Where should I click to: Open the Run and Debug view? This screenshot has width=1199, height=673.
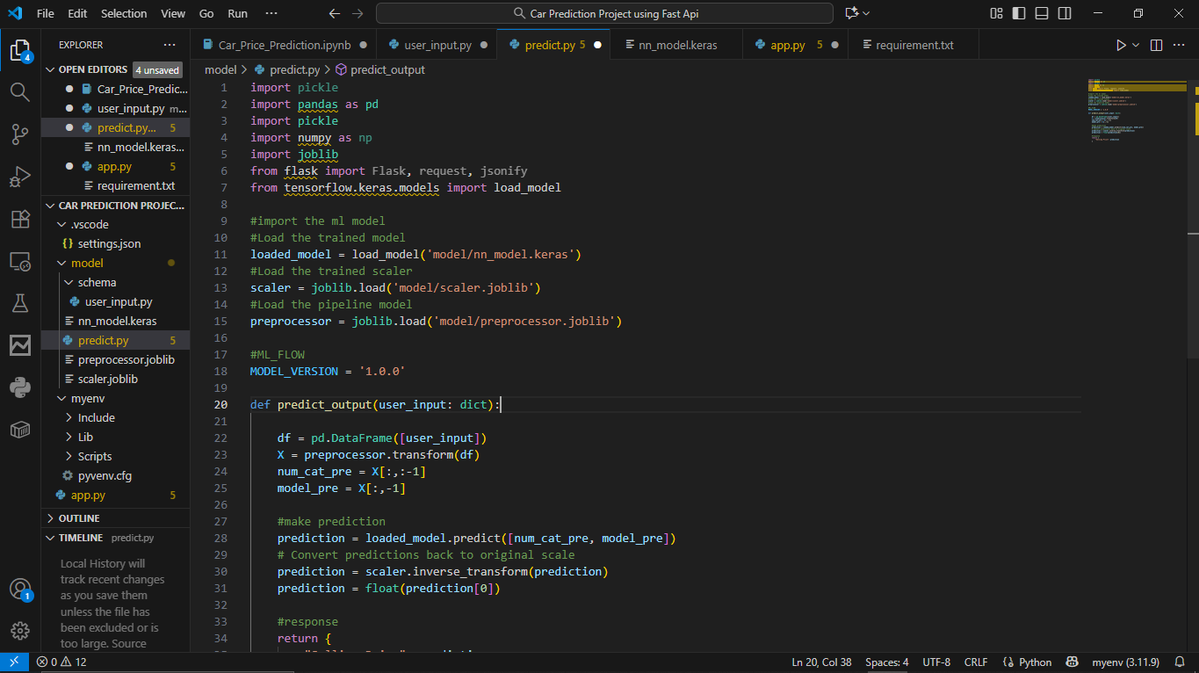pos(20,177)
